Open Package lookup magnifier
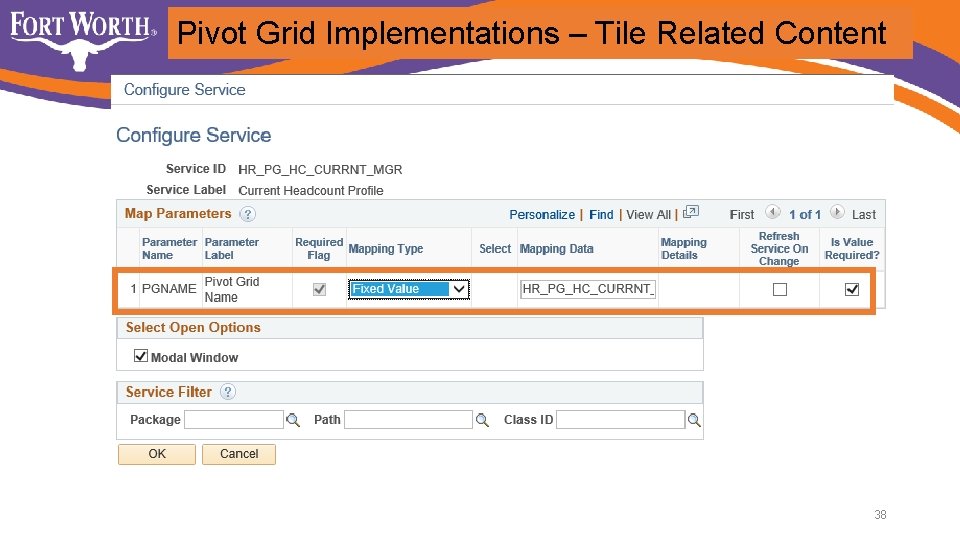 (293, 420)
